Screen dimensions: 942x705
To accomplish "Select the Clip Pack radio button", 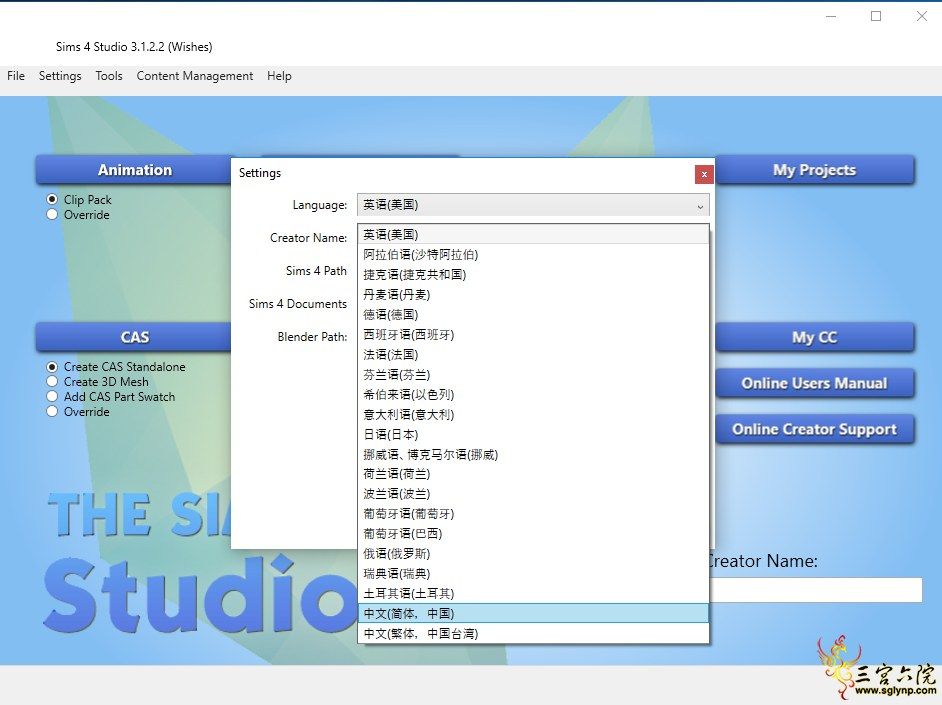I will point(52,199).
